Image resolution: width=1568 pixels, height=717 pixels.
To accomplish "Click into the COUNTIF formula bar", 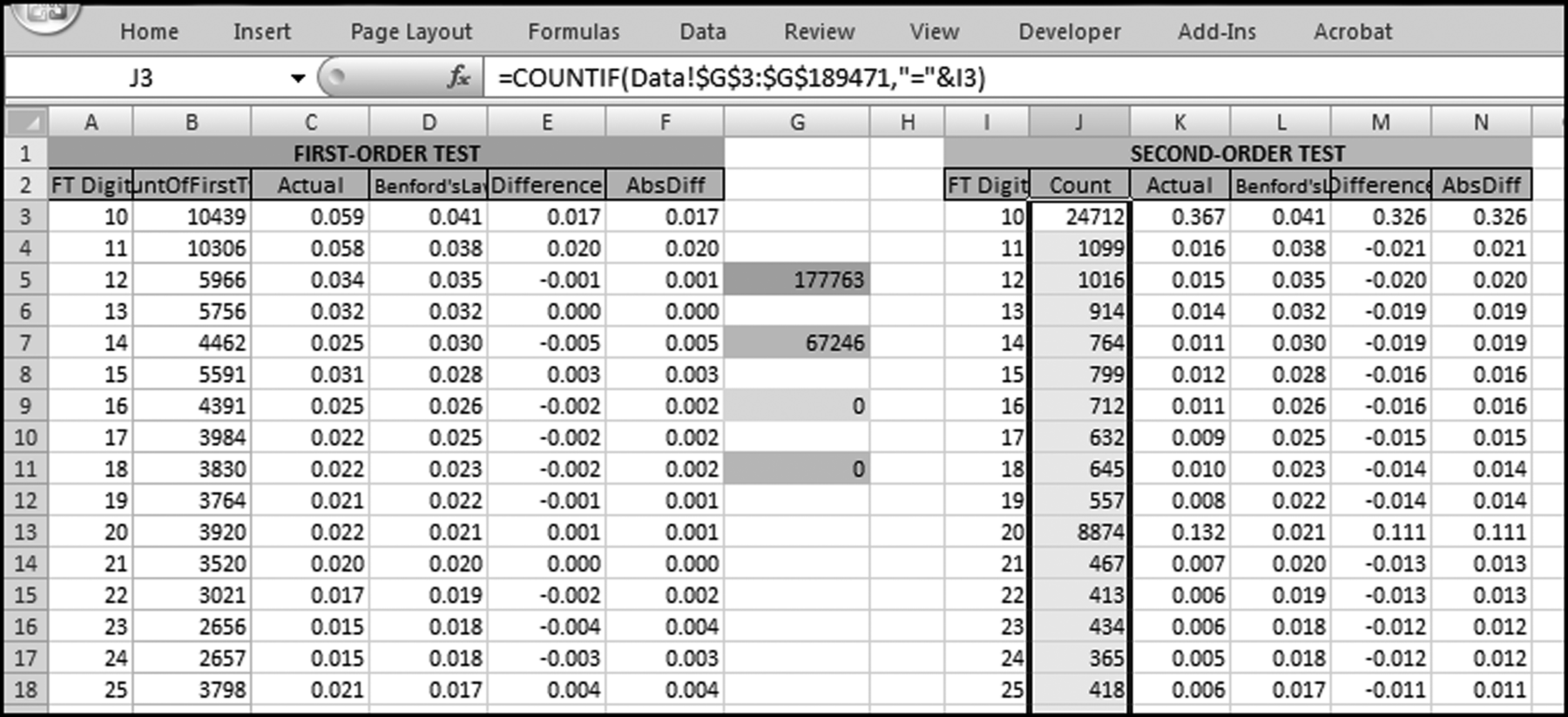I will (x=1024, y=78).
